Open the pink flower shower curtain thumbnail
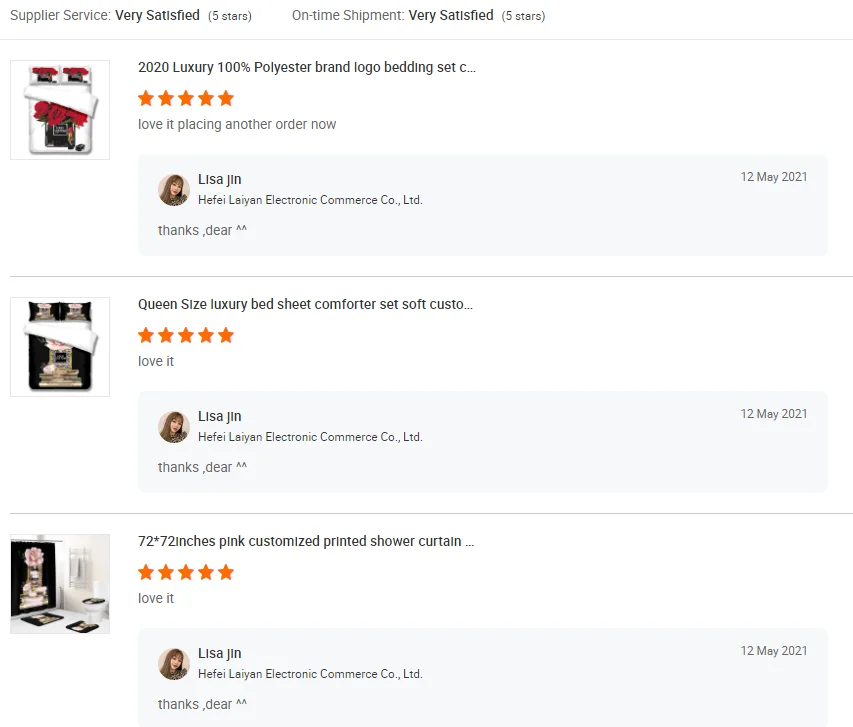The image size is (853, 727). click(60, 584)
